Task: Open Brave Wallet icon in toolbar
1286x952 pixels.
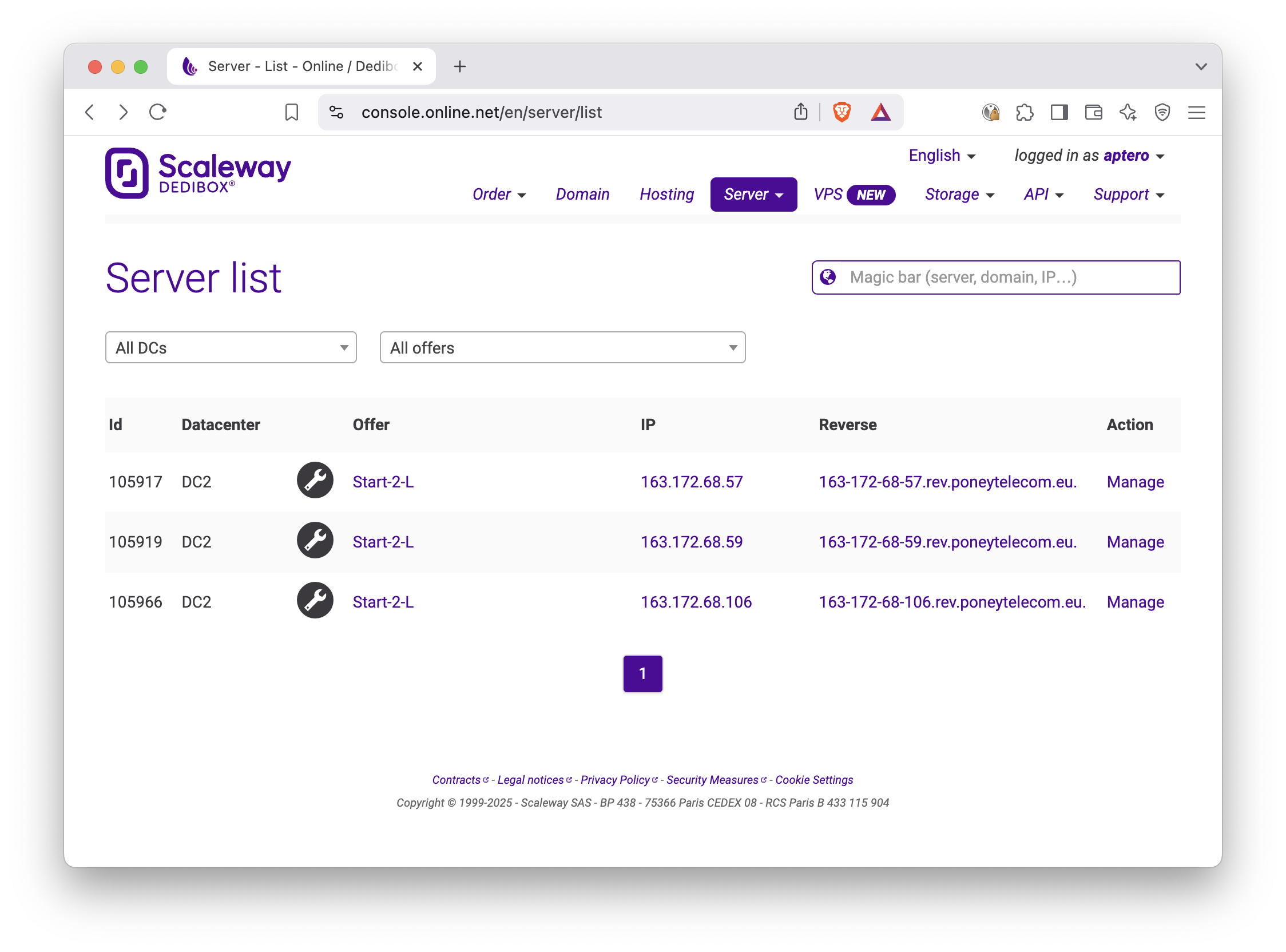Action: coord(1094,112)
